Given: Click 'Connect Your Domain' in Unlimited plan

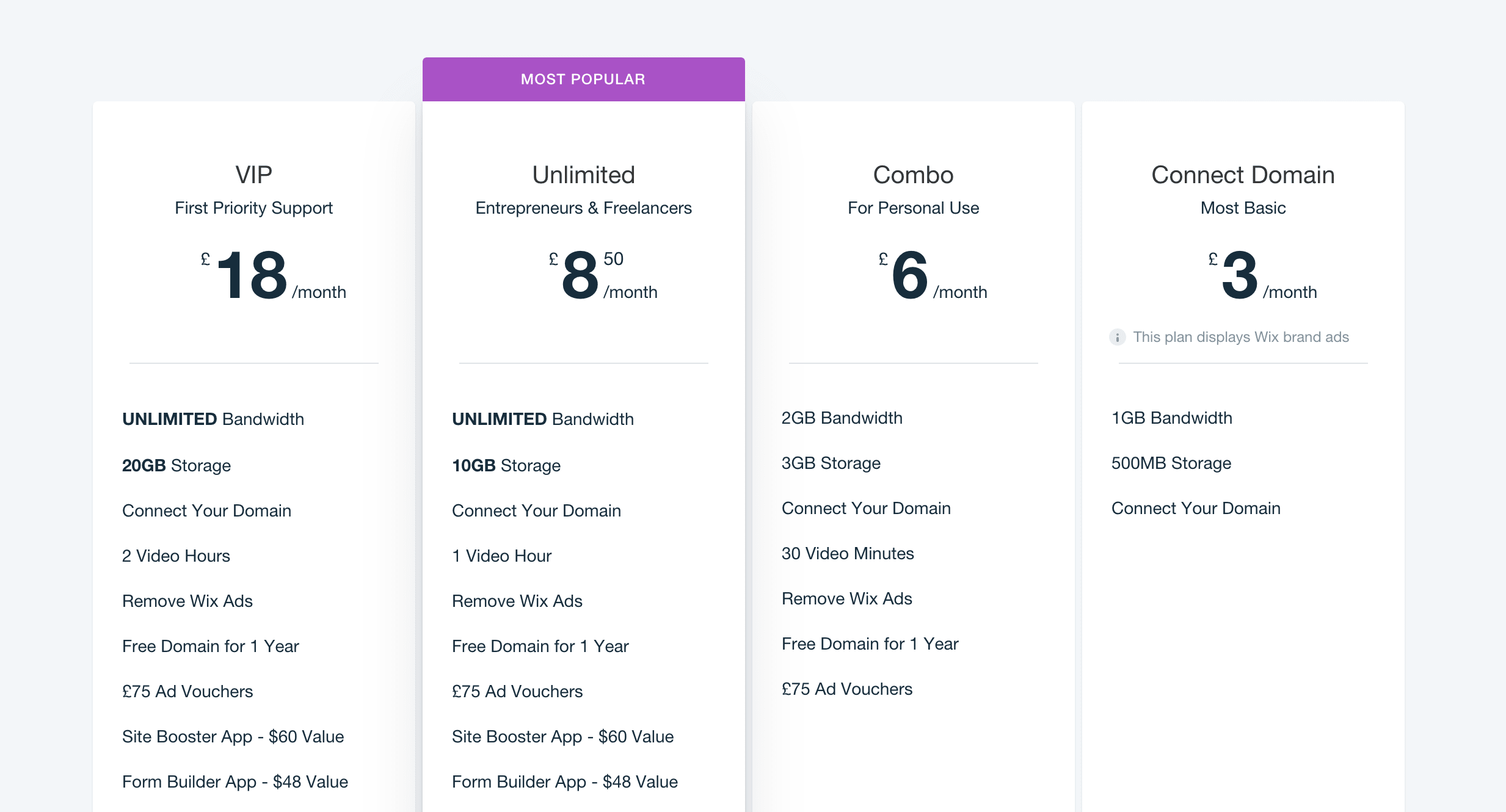Looking at the screenshot, I should click(536, 510).
